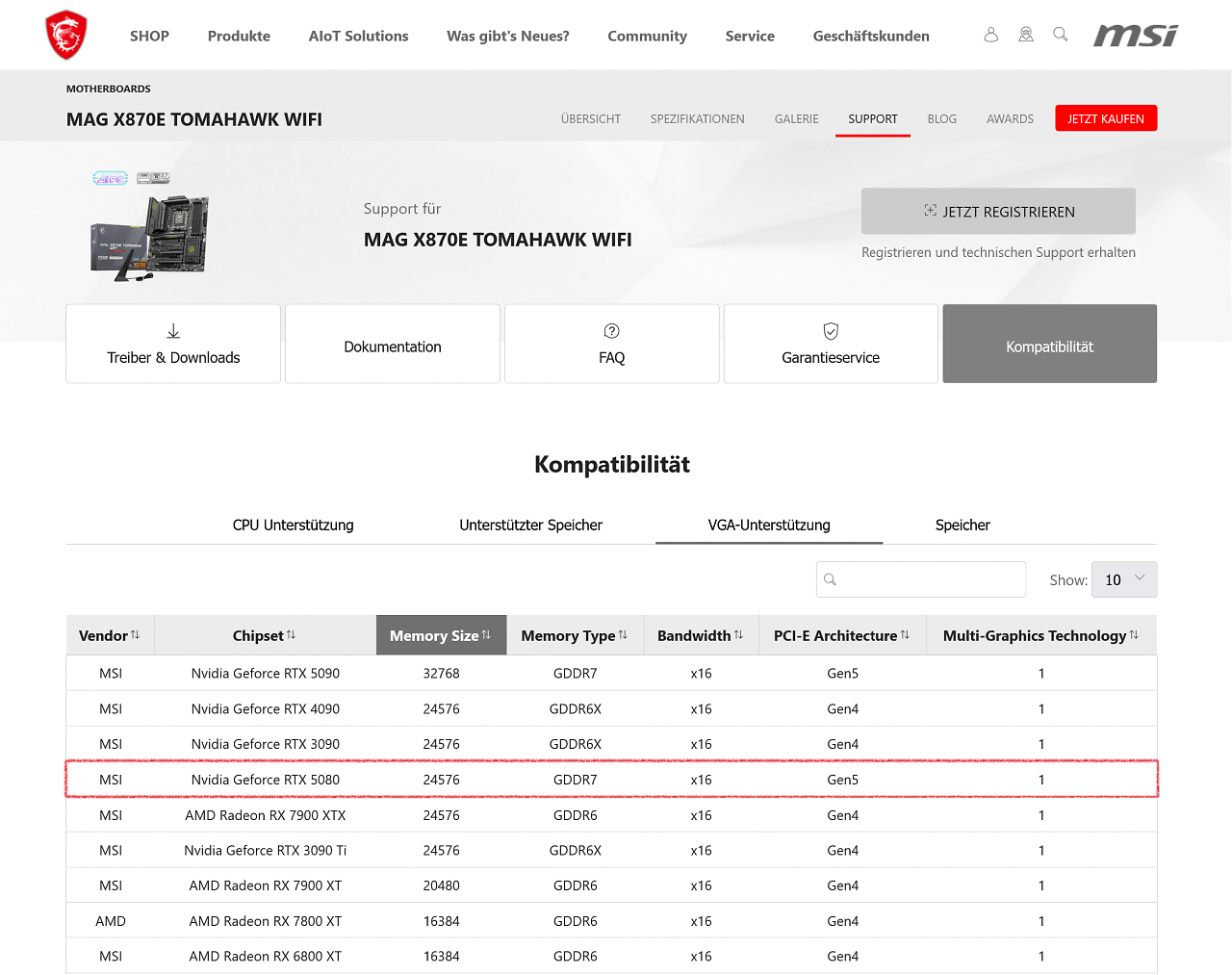Go to the ÜBERSICHT product tab
The image size is (1232, 975).
click(x=591, y=119)
